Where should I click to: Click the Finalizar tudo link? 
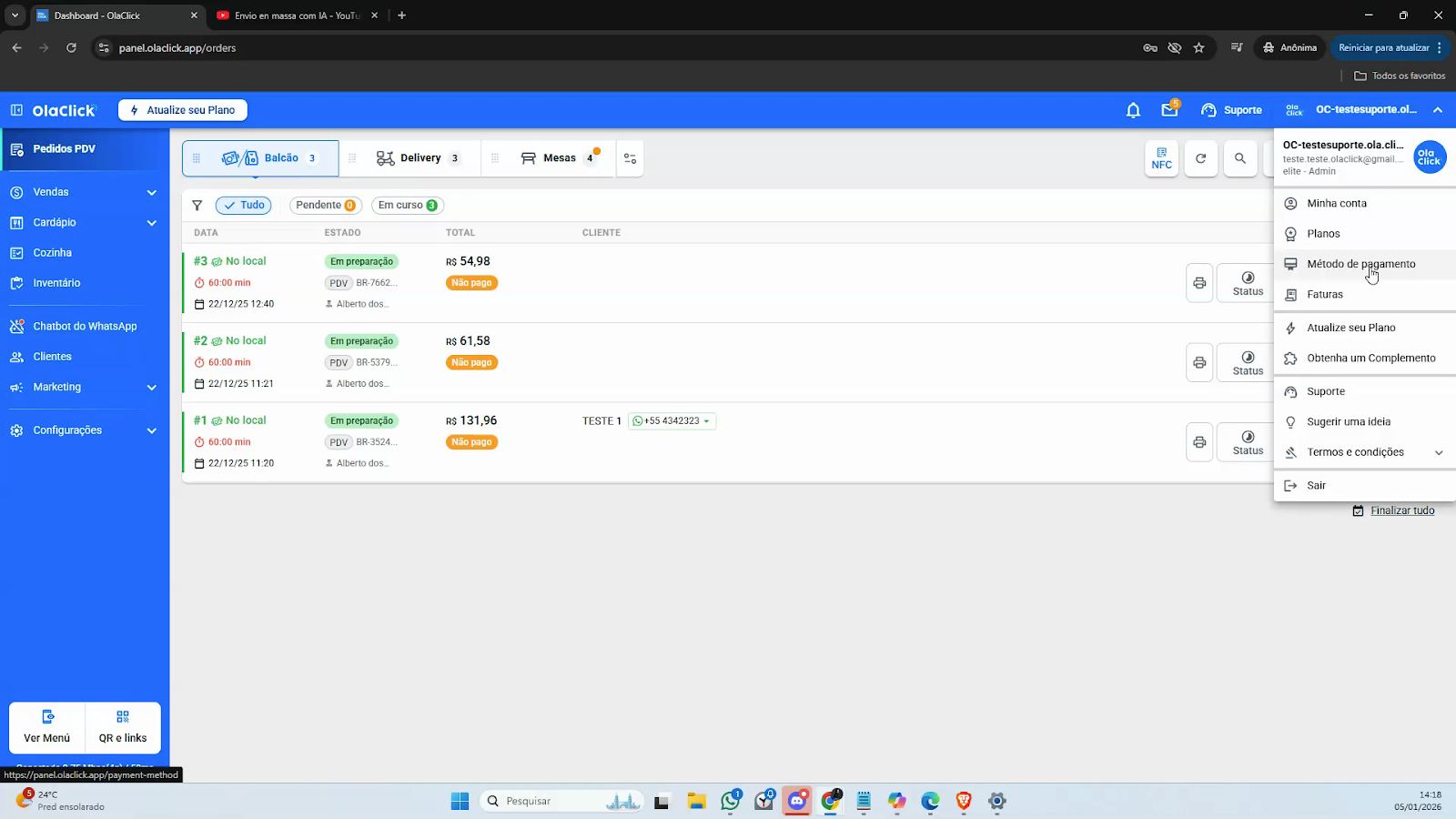click(1401, 511)
